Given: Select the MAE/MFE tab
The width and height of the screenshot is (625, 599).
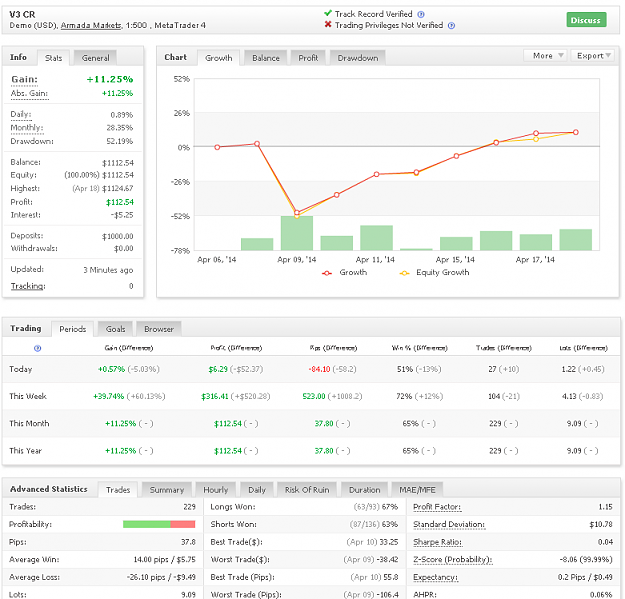Looking at the screenshot, I should point(417,490).
